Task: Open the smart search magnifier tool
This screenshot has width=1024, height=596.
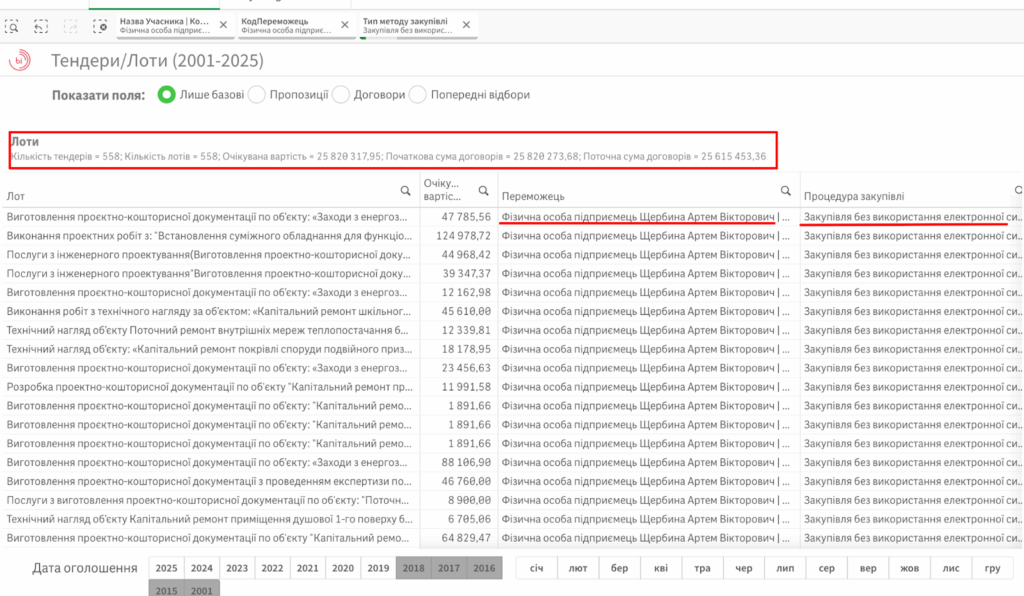Action: click(x=12, y=26)
